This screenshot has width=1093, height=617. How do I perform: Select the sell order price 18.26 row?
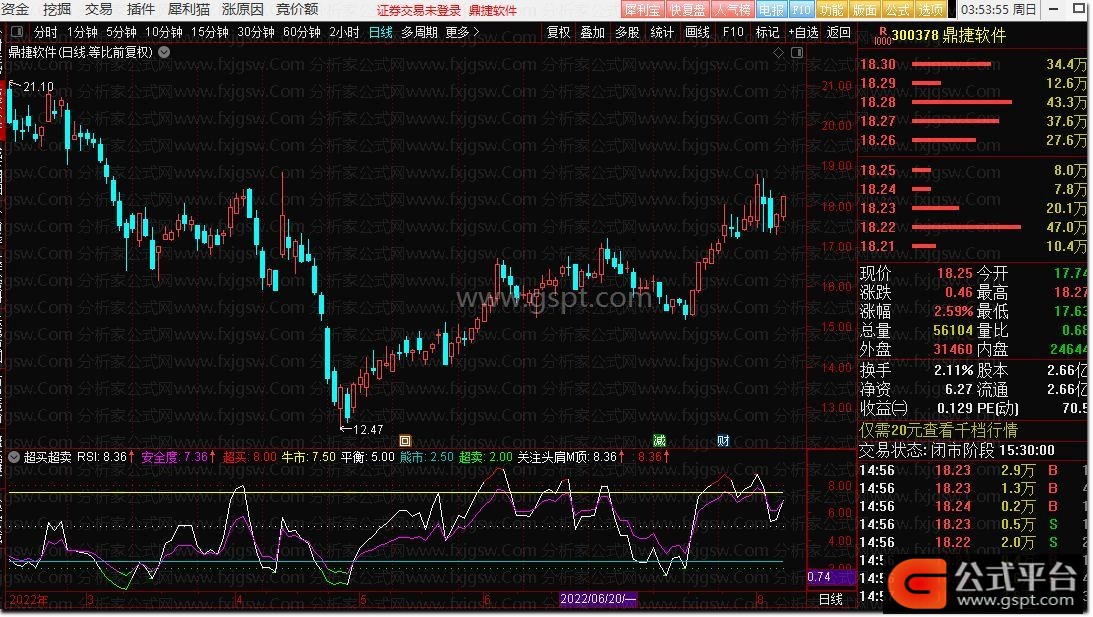pyautogui.click(x=973, y=140)
